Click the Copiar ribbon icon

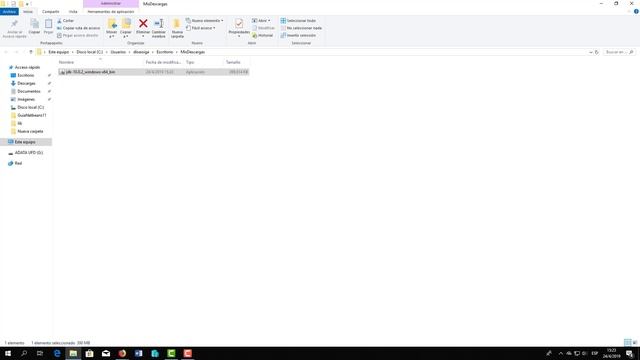point(34,24)
